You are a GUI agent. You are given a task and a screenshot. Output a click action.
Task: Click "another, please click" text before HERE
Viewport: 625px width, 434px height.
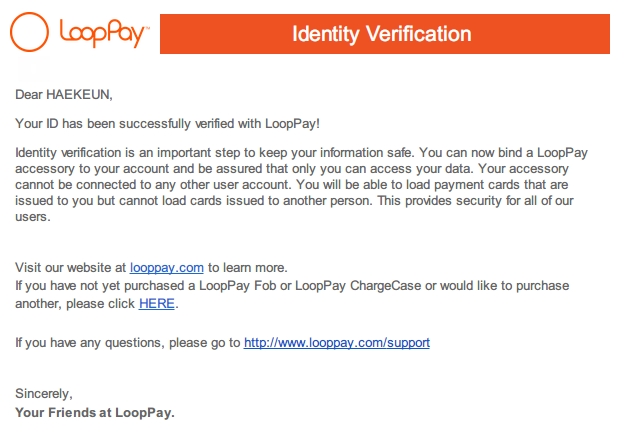coord(75,304)
